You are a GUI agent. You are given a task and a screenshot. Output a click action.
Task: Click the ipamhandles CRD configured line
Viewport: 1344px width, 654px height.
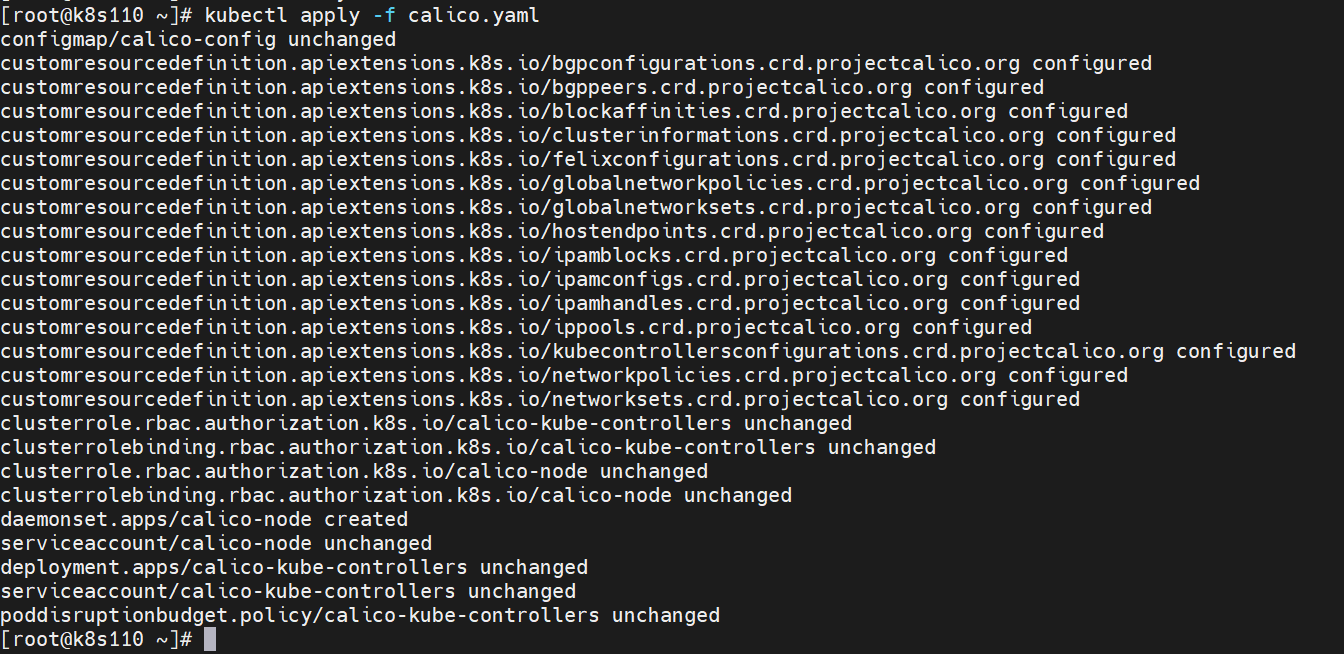540,303
